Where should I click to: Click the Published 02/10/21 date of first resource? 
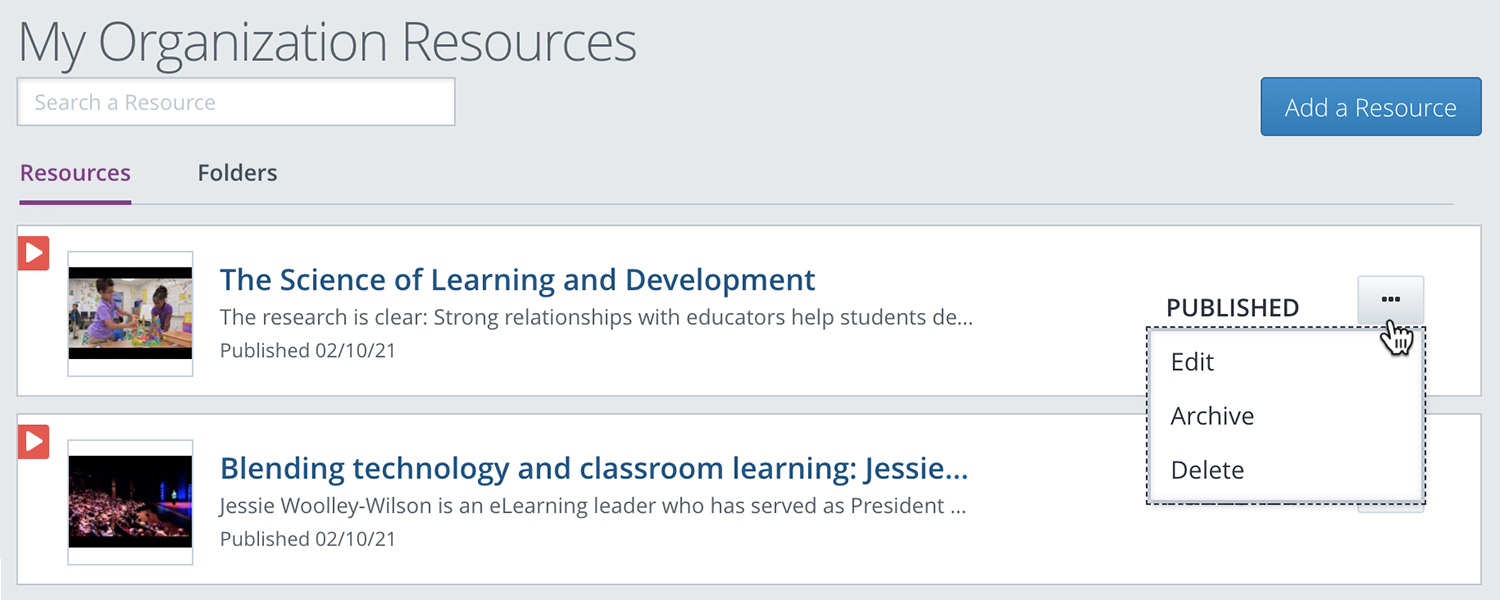click(x=308, y=351)
